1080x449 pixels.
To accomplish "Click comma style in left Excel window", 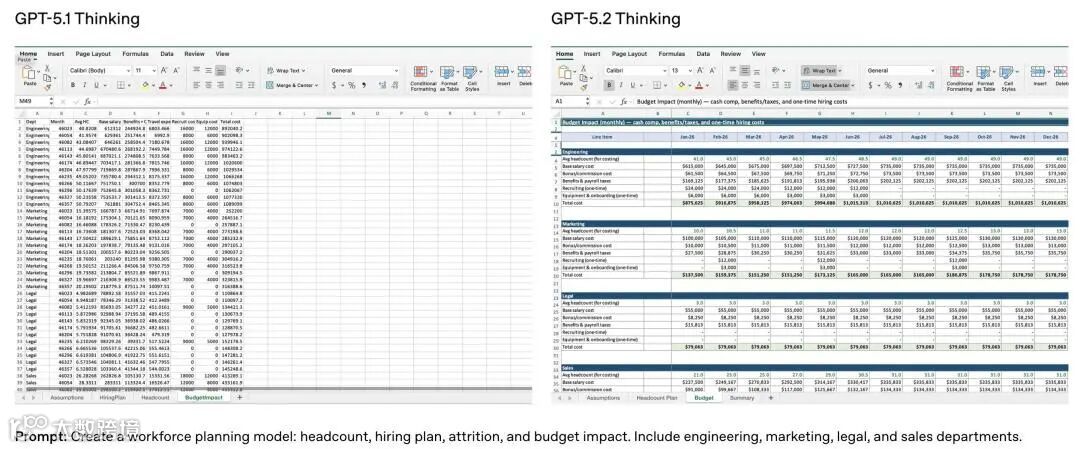I will coord(364,85).
